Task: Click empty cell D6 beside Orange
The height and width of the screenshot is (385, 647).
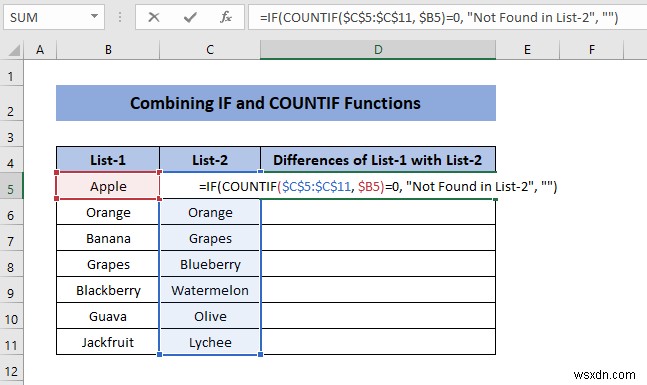Action: click(x=378, y=212)
